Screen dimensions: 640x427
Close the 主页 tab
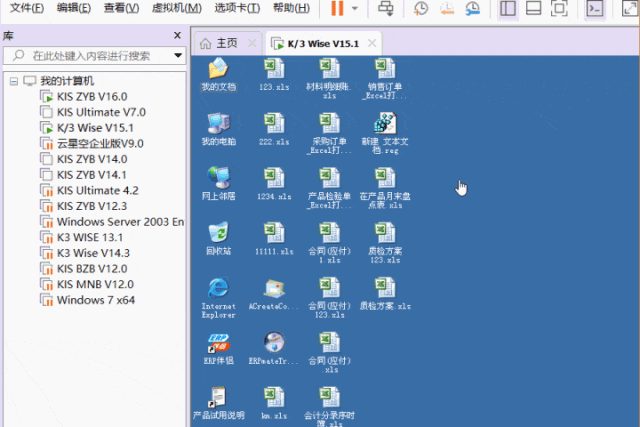[252, 43]
